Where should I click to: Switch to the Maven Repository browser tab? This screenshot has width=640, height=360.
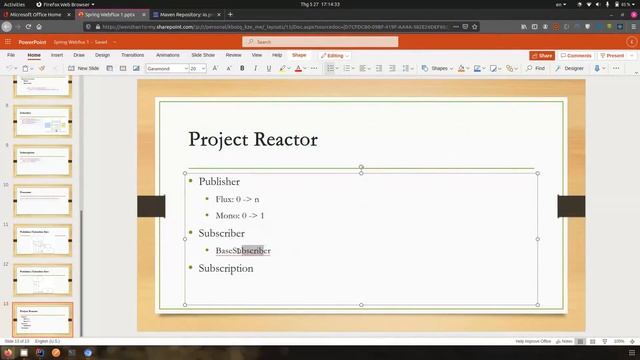(186, 14)
